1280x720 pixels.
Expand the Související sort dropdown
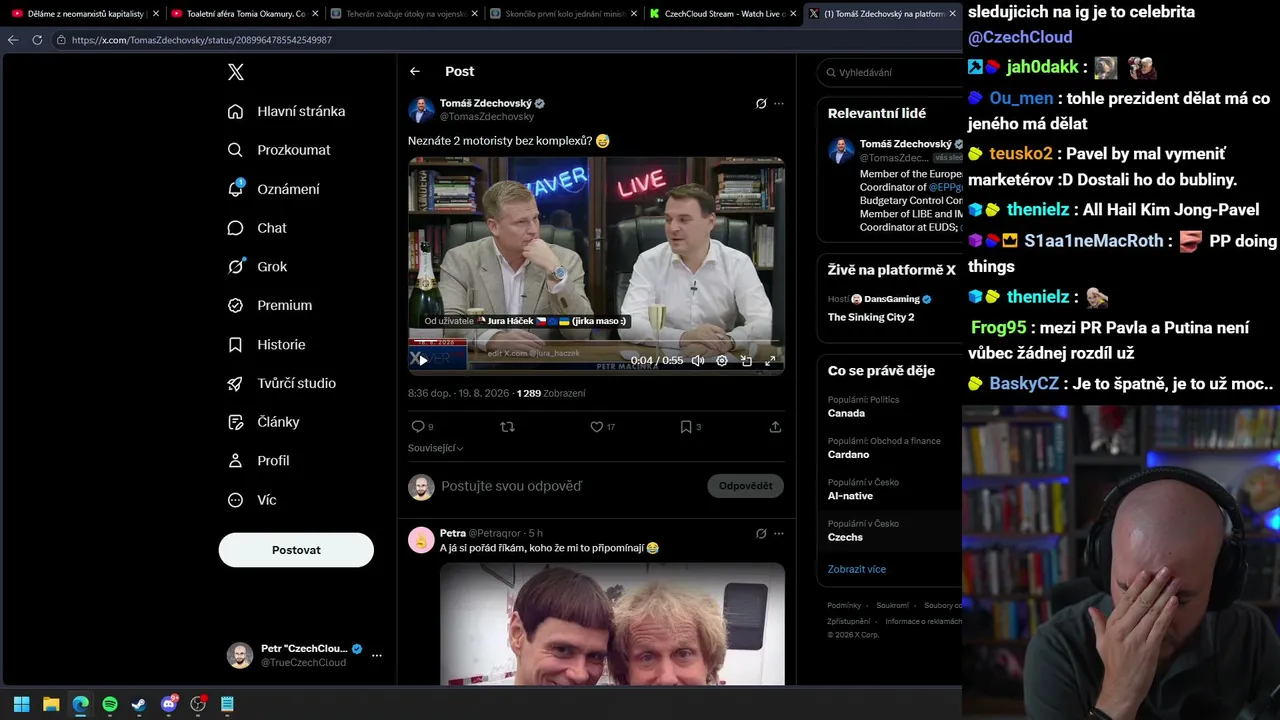tap(436, 448)
